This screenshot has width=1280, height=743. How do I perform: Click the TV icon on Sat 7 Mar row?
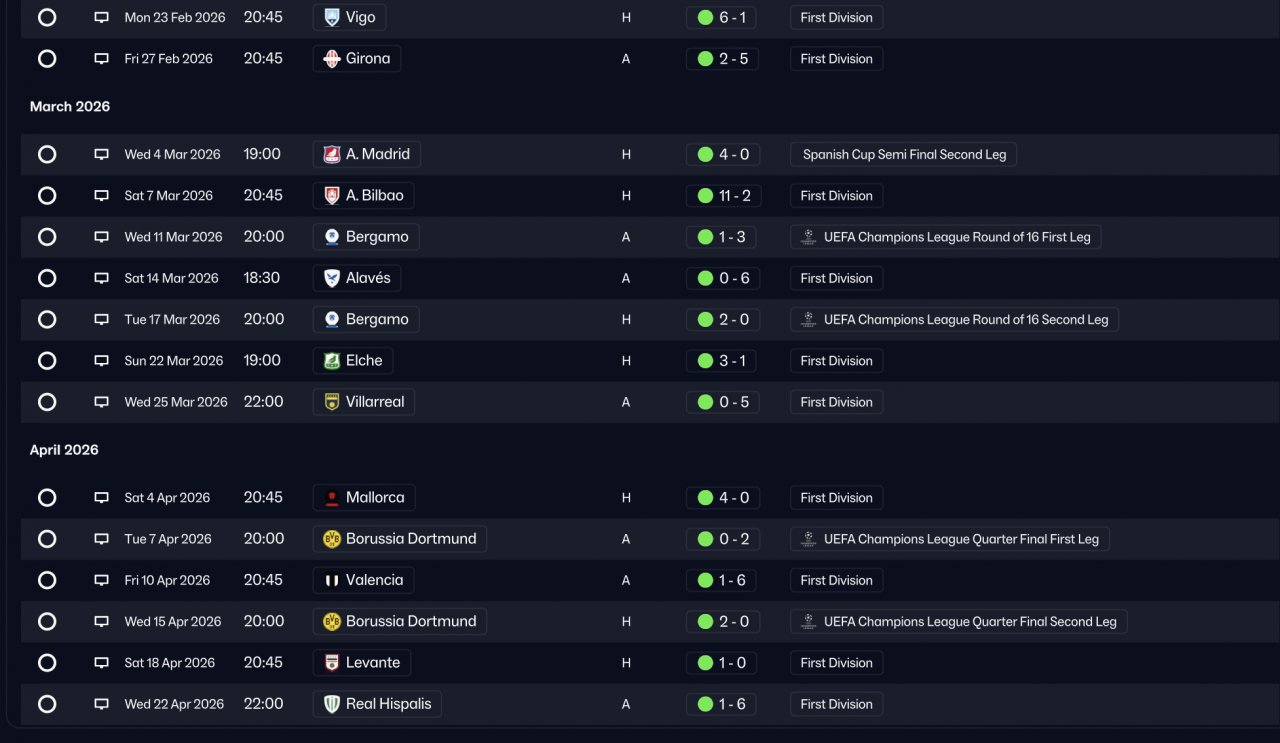(101, 196)
